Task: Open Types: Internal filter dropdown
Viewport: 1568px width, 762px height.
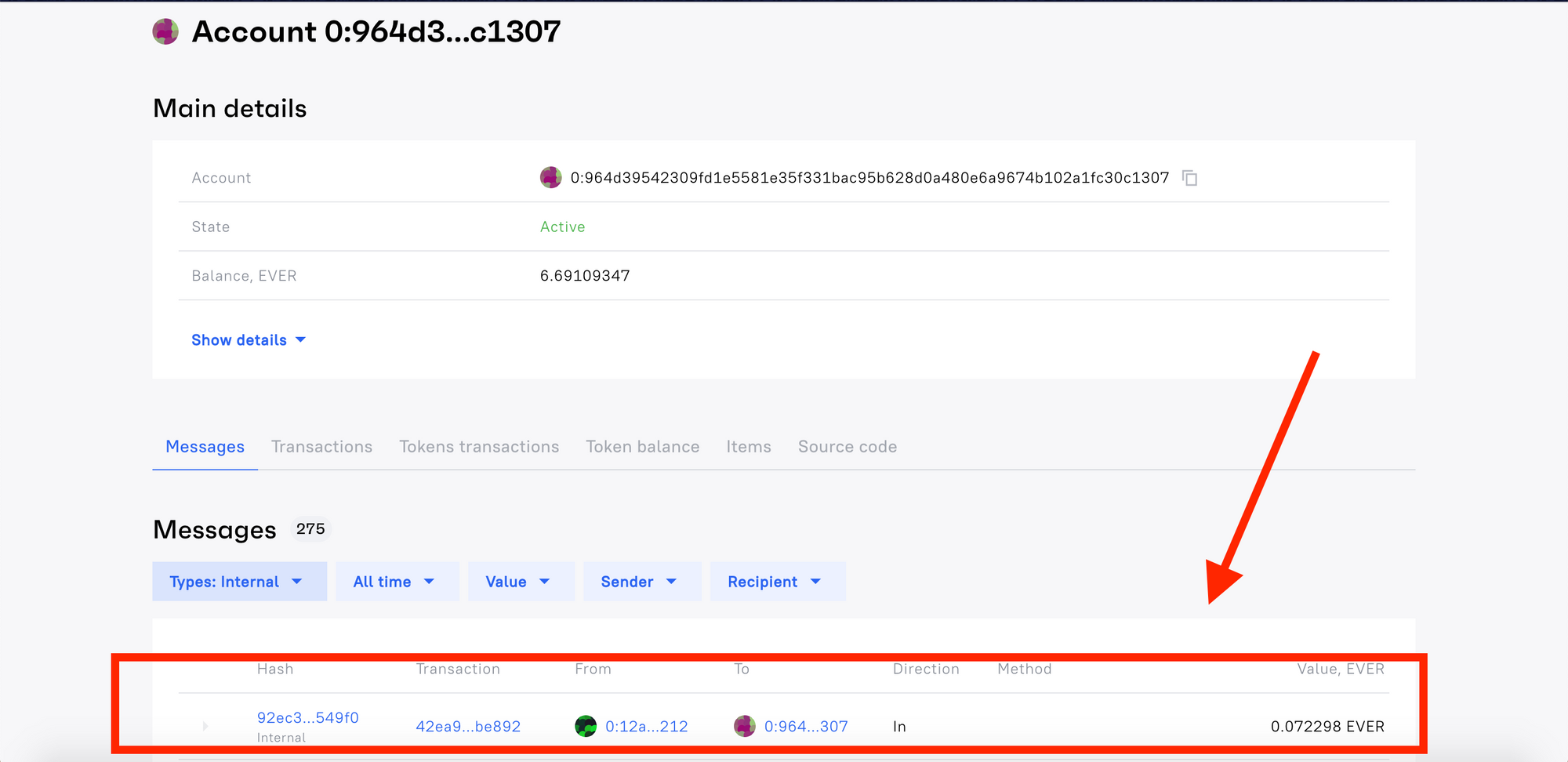Action: [240, 582]
